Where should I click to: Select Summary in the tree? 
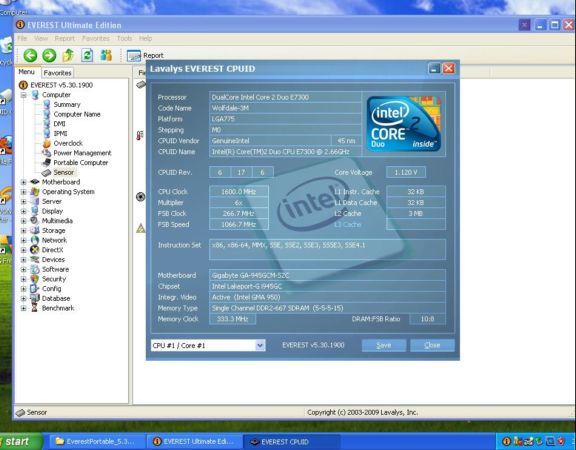[x=67, y=105]
